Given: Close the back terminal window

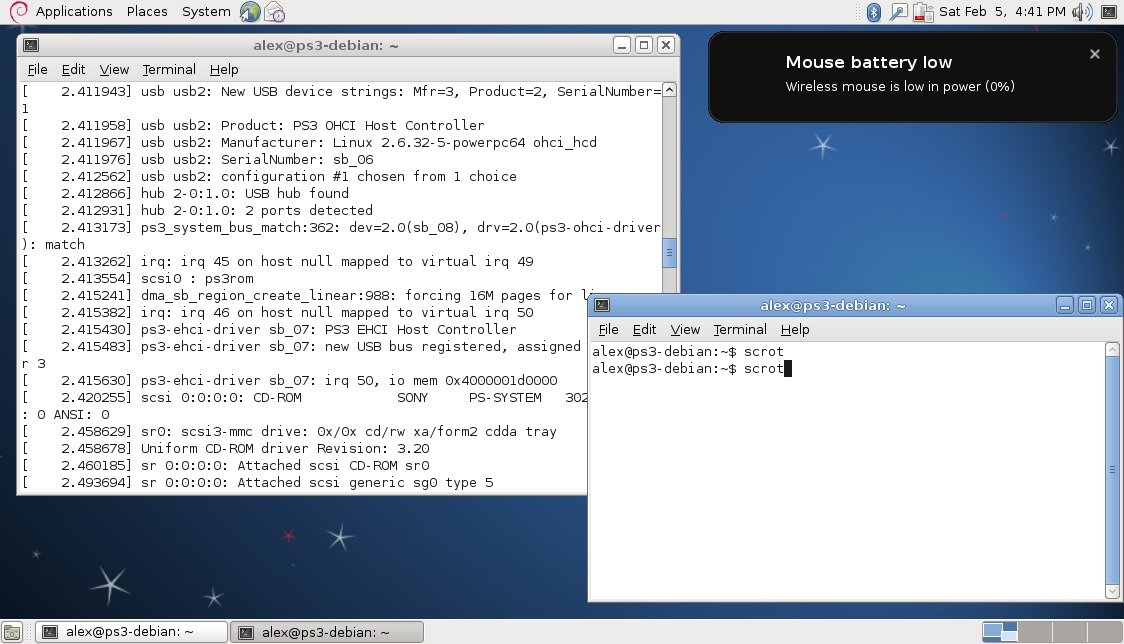Looking at the screenshot, I should pos(666,45).
